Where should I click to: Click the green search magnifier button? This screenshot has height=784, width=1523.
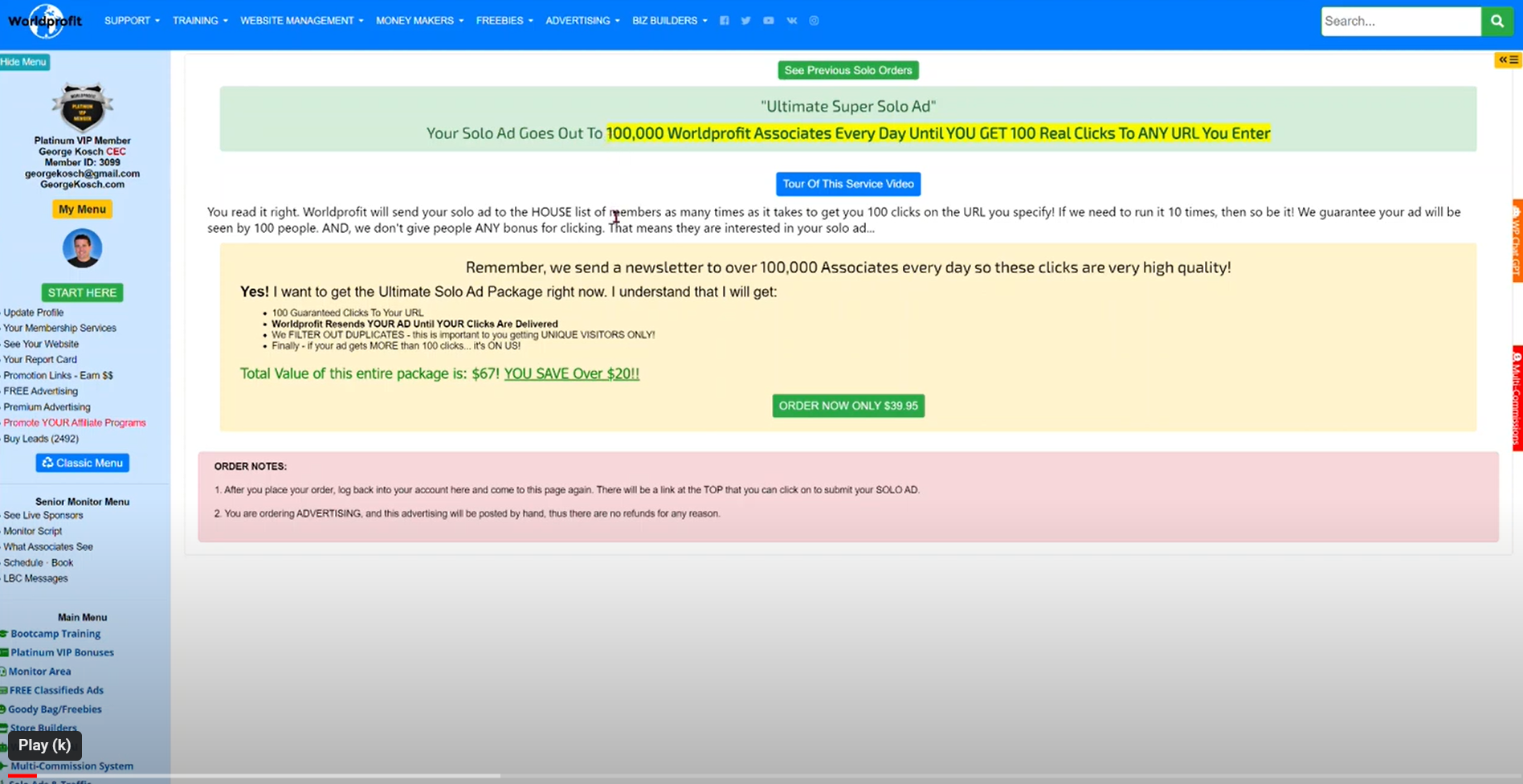(1497, 22)
